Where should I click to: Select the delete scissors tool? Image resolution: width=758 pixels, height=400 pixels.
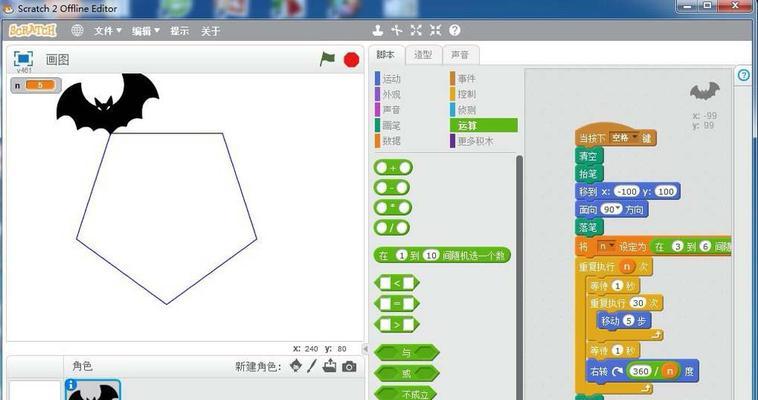(x=397, y=30)
